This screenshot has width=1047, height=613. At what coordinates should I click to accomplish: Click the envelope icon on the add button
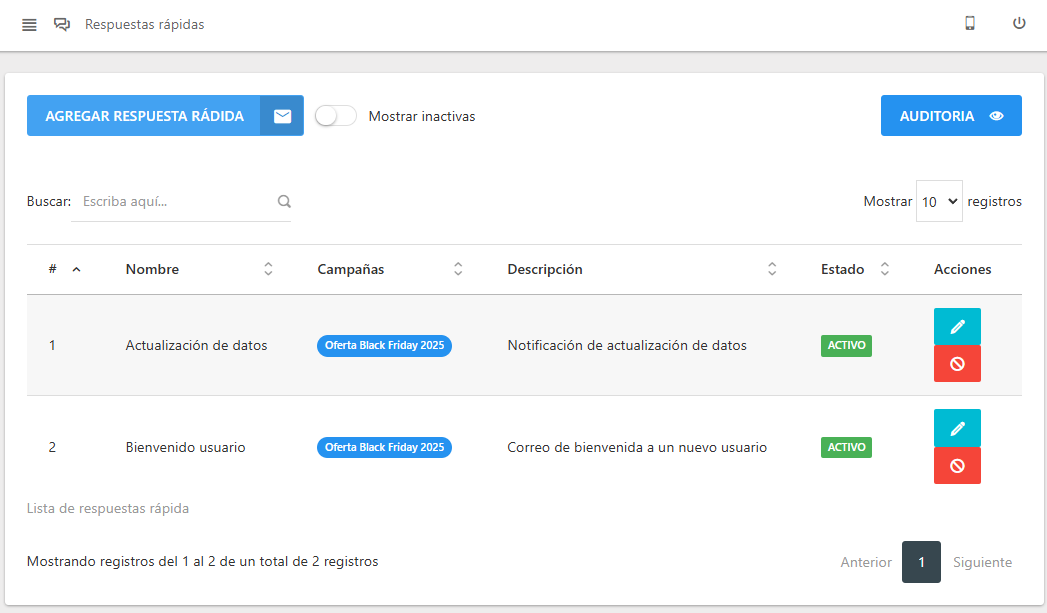282,115
